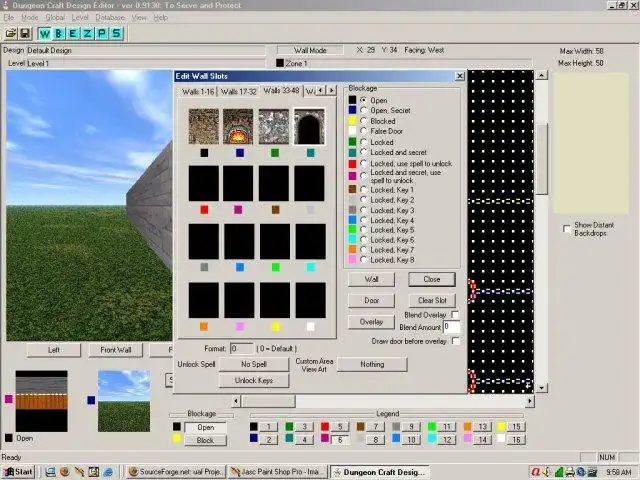Screen dimensions: 640x480
Task: Open the Help menu
Action: [x=160, y=18]
